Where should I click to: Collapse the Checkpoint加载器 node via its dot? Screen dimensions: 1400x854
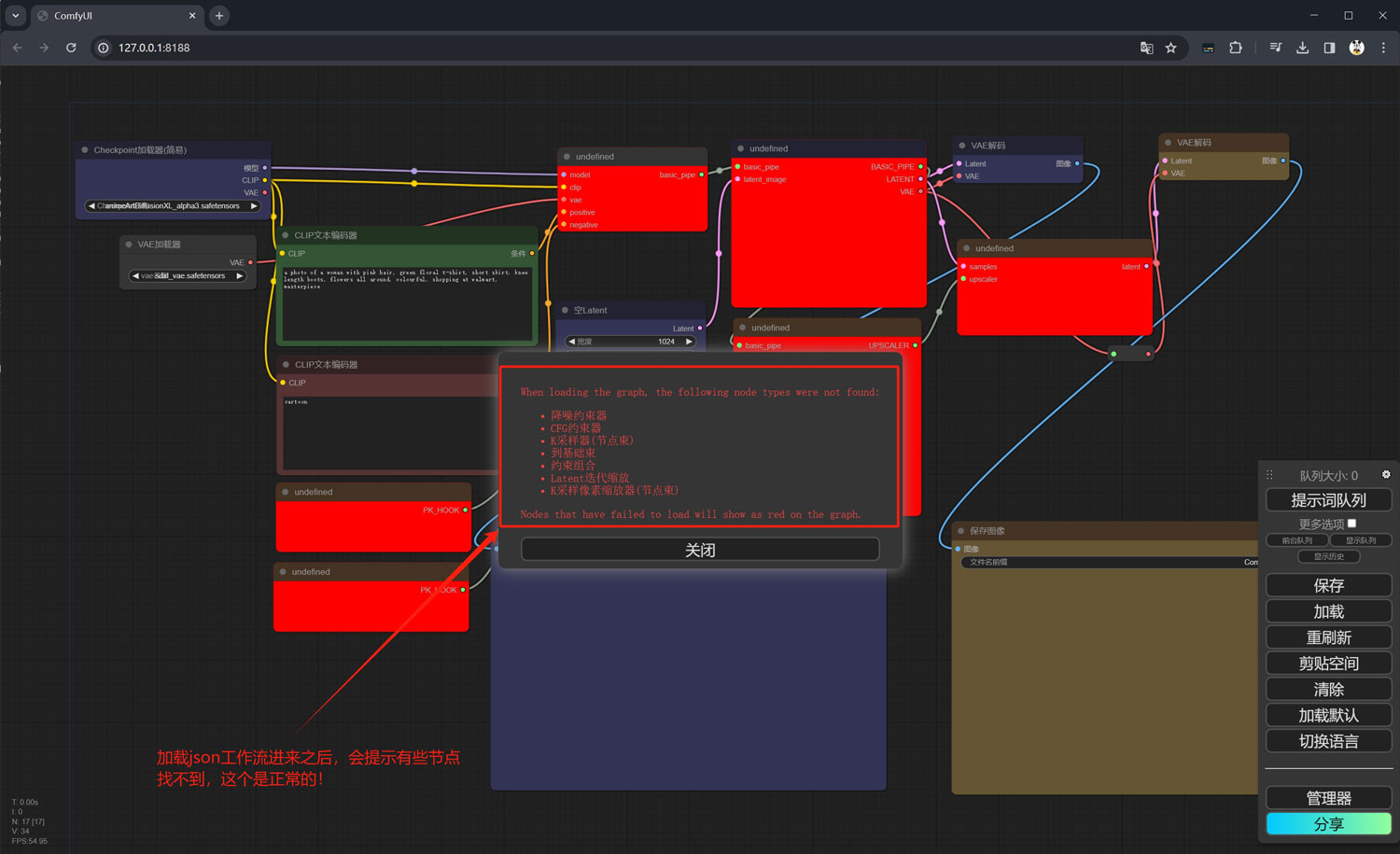pos(85,150)
